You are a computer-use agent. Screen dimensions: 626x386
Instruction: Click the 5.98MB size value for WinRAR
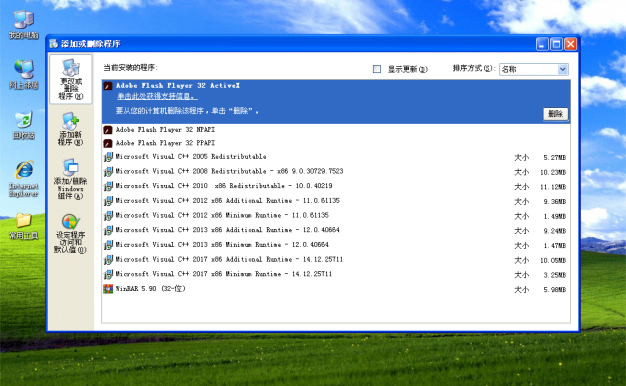pos(555,290)
